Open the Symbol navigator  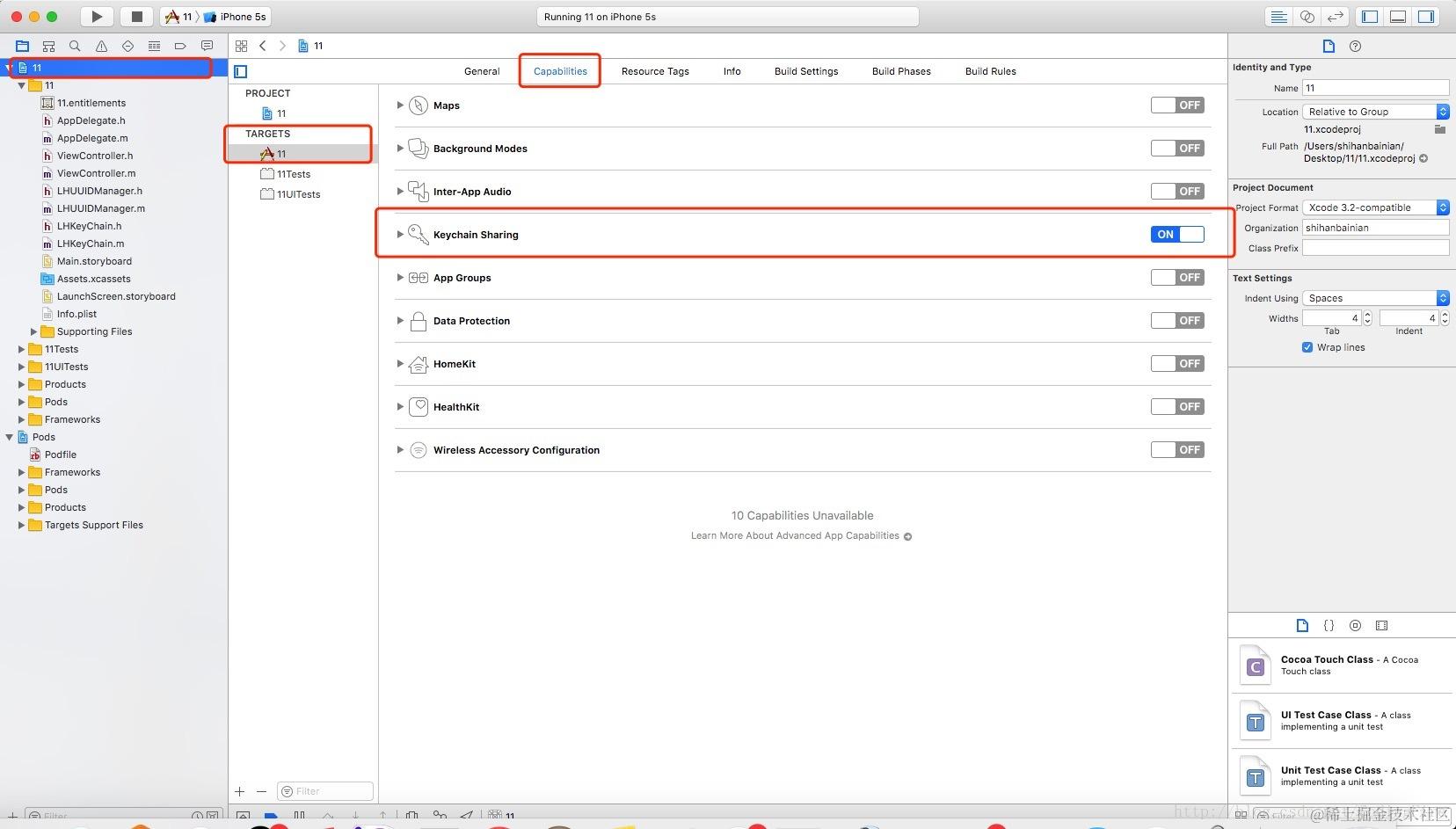pos(49,46)
